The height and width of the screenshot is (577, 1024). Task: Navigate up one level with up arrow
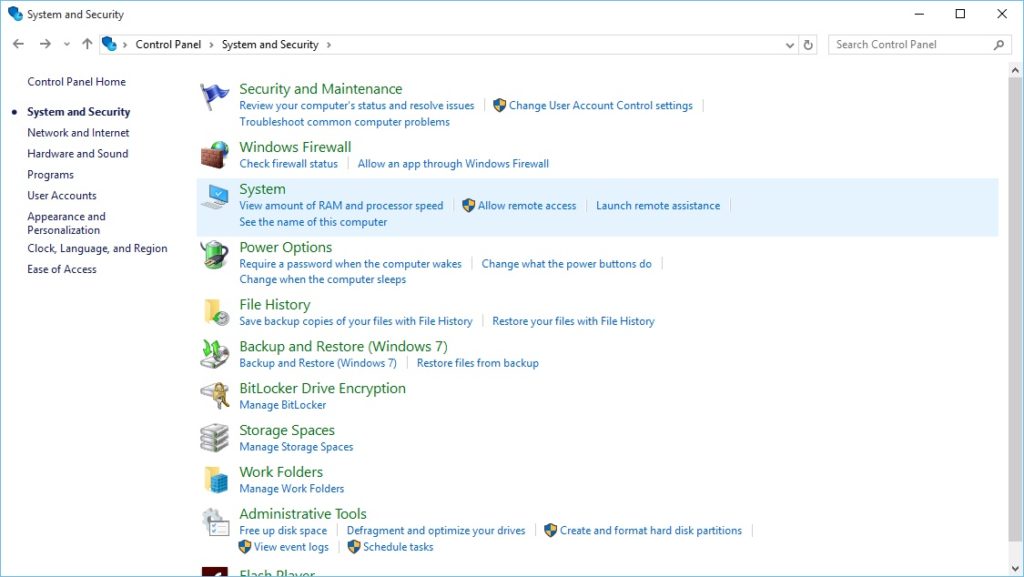[x=87, y=45]
